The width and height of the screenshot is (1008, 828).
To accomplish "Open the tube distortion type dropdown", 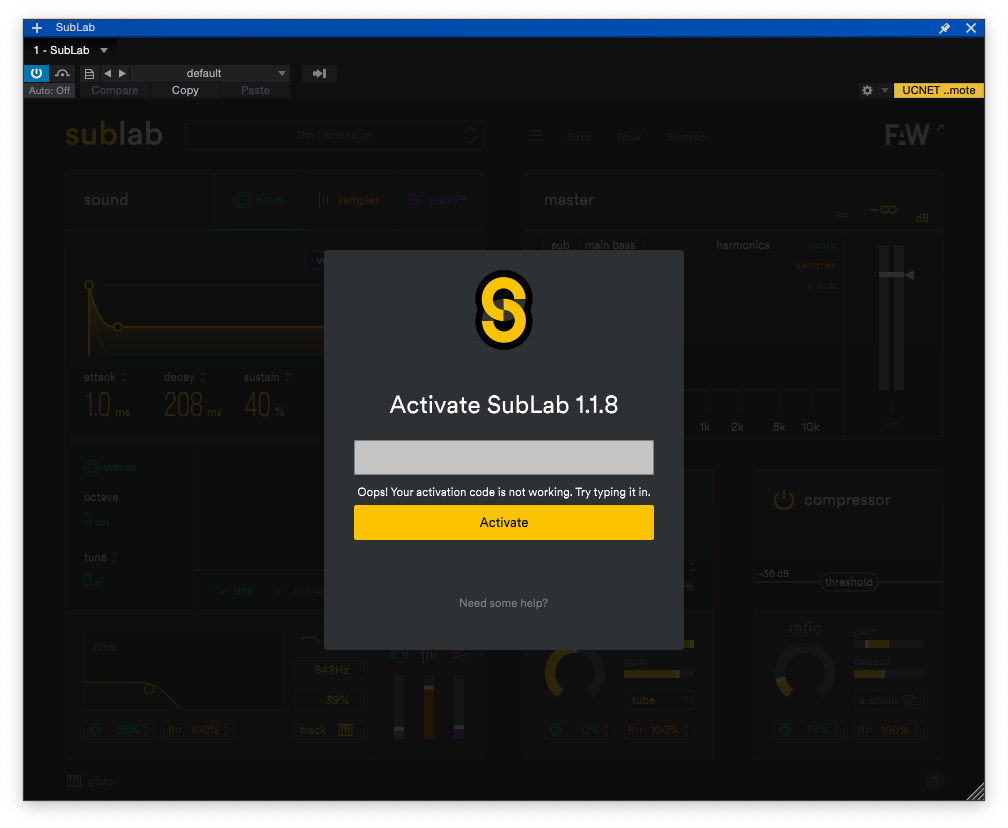I will click(658, 700).
